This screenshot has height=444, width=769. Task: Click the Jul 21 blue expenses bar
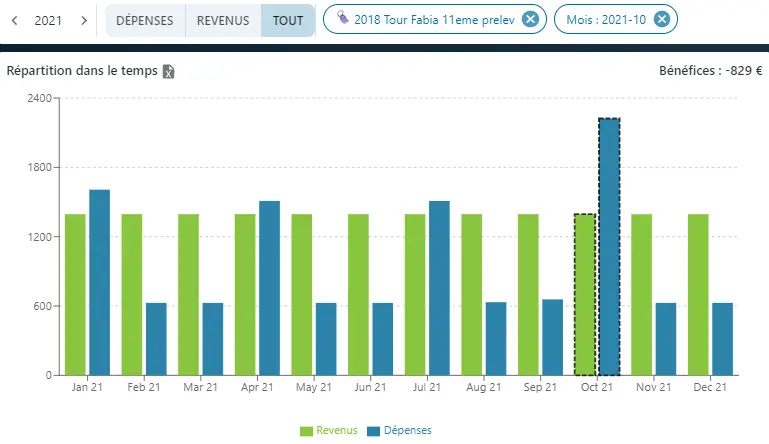[439, 288]
